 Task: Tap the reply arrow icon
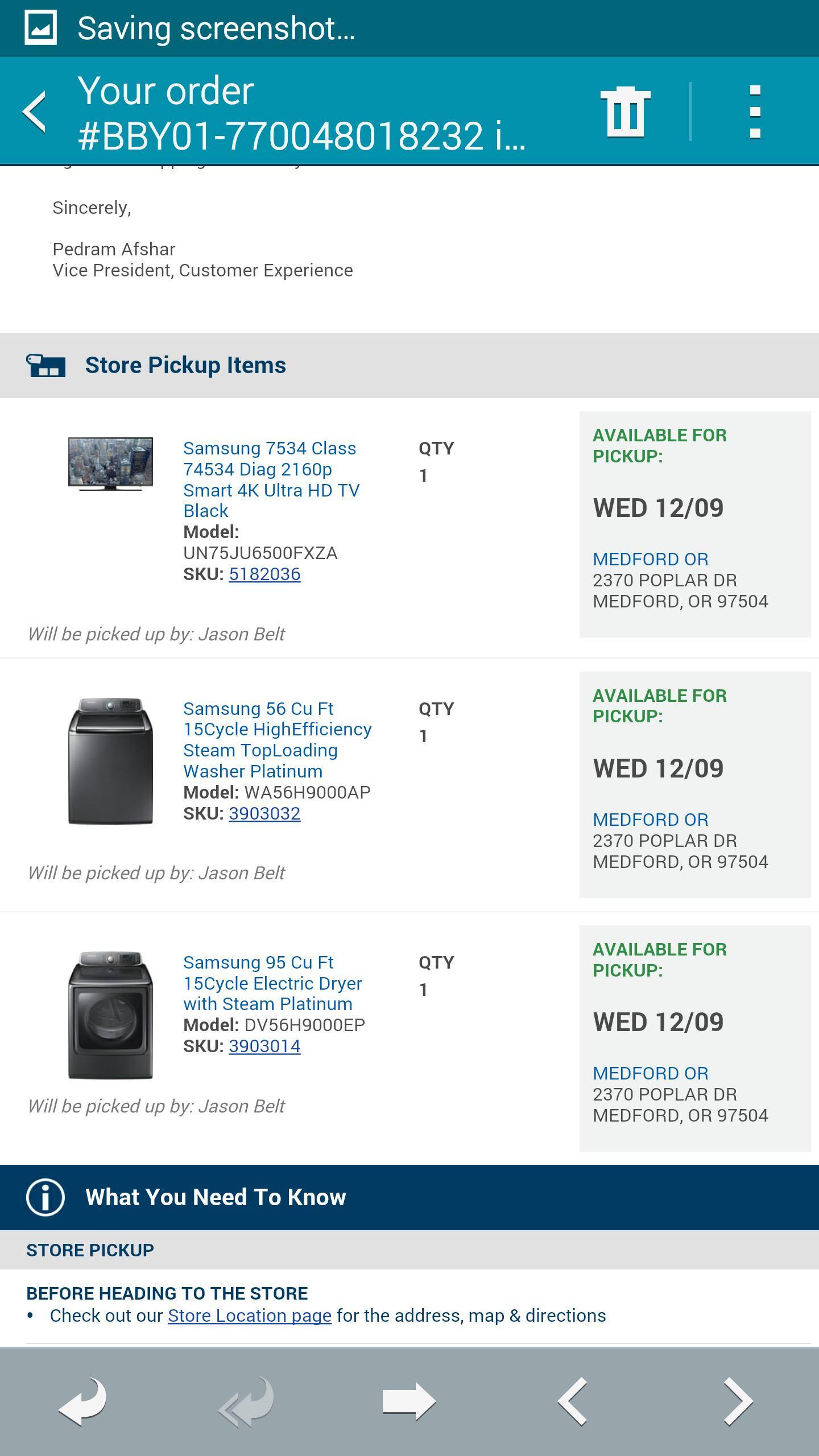click(83, 1401)
